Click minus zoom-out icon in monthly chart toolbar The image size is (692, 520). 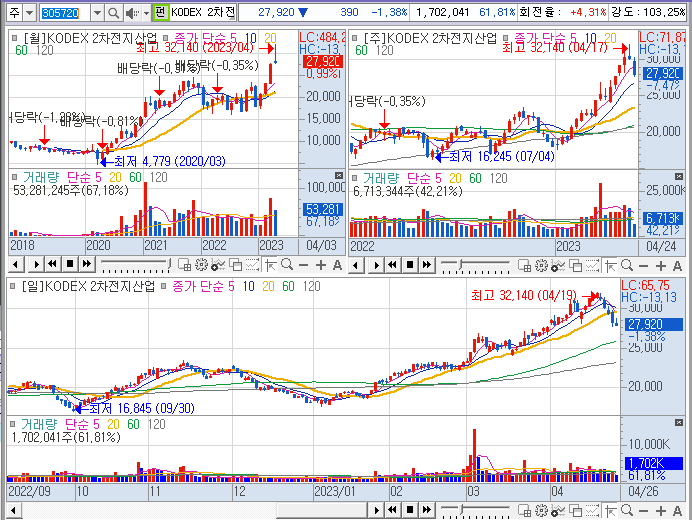tap(303, 265)
